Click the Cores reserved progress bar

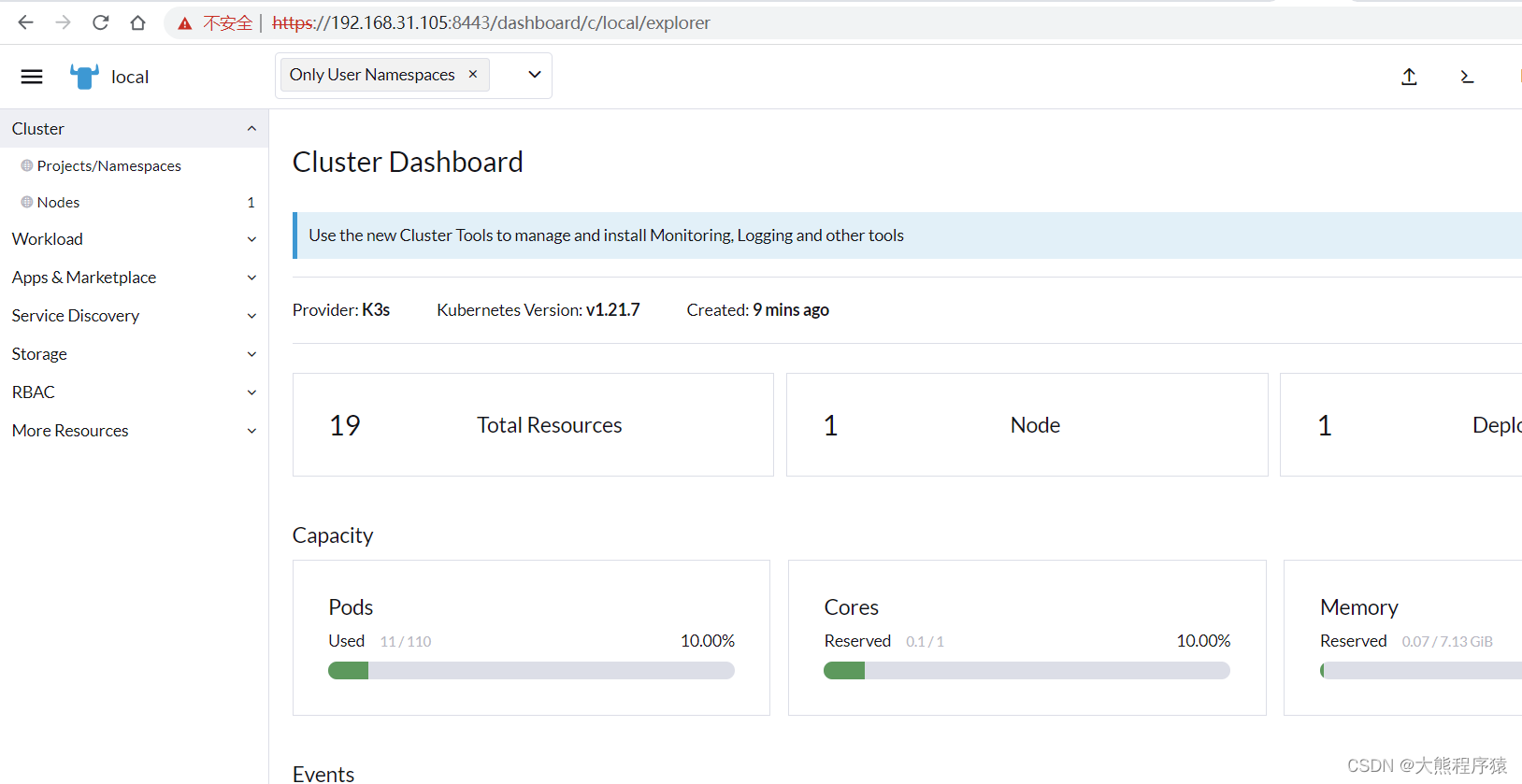[x=1027, y=670]
